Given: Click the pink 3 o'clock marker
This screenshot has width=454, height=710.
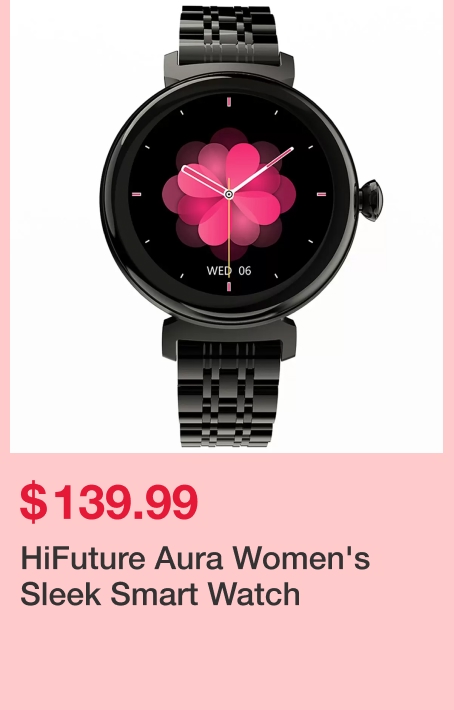Looking at the screenshot, I should tap(321, 194).
